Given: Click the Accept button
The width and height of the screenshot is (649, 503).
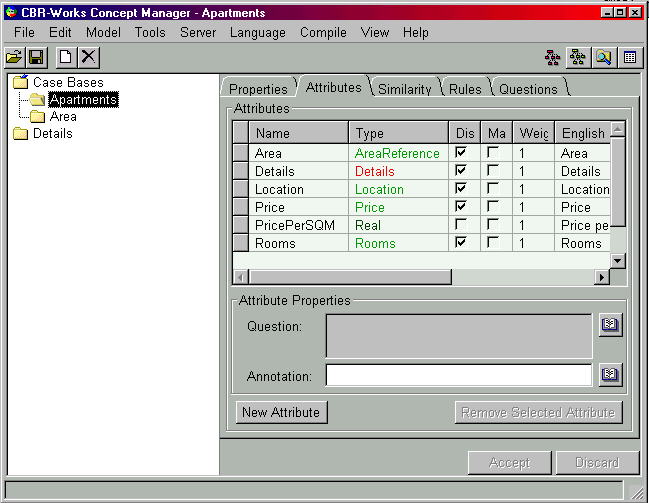Looking at the screenshot, I should pos(510,462).
